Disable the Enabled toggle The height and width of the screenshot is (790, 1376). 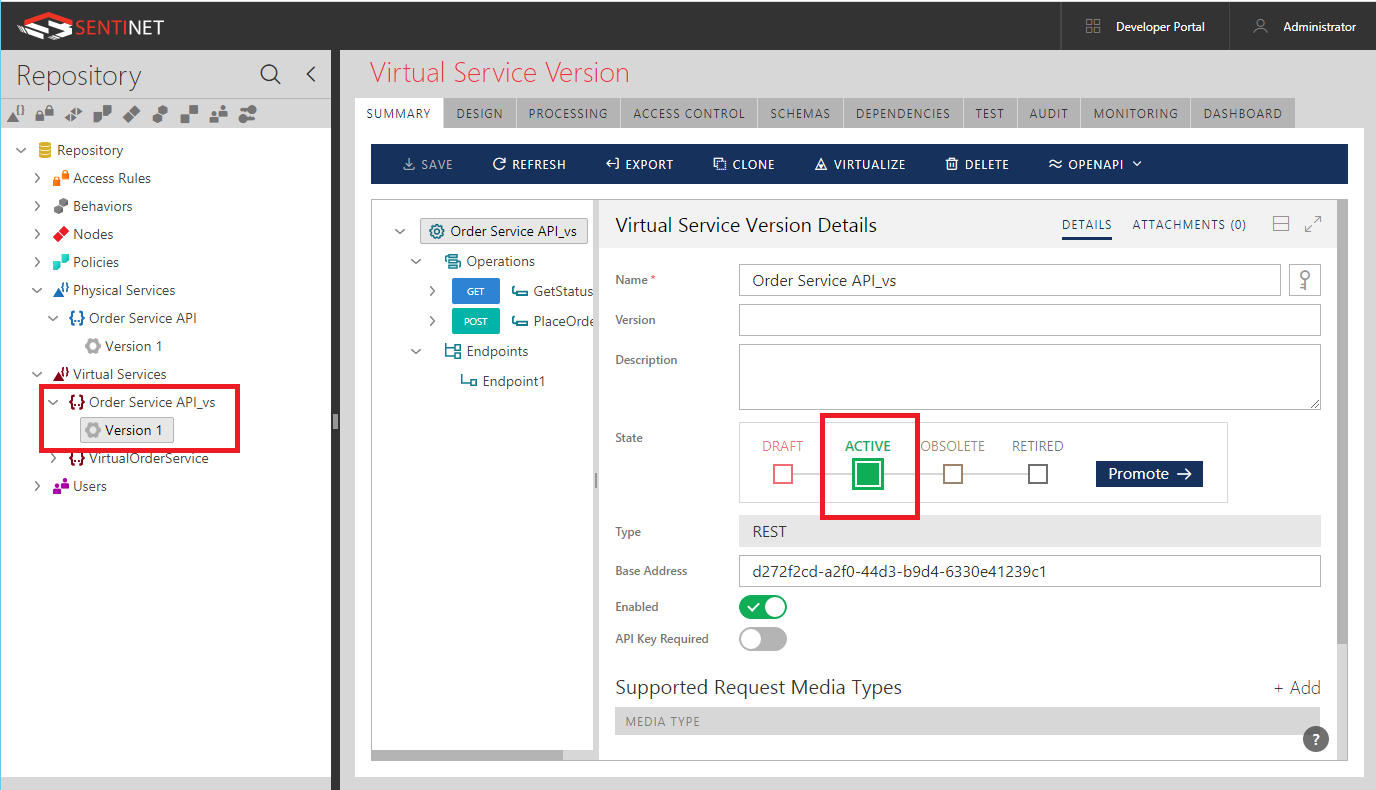[x=763, y=606]
